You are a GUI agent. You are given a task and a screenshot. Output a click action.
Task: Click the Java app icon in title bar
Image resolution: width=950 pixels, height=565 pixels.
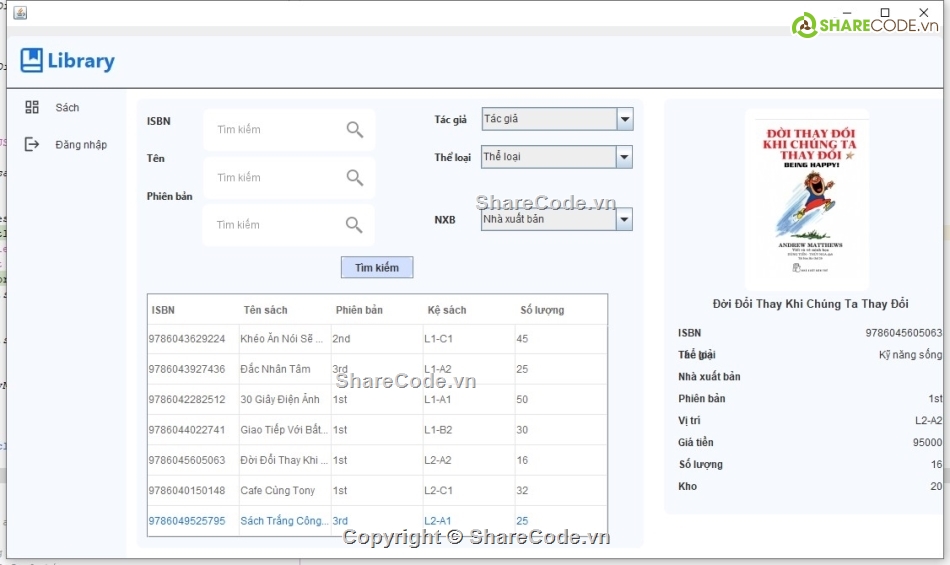point(20,13)
